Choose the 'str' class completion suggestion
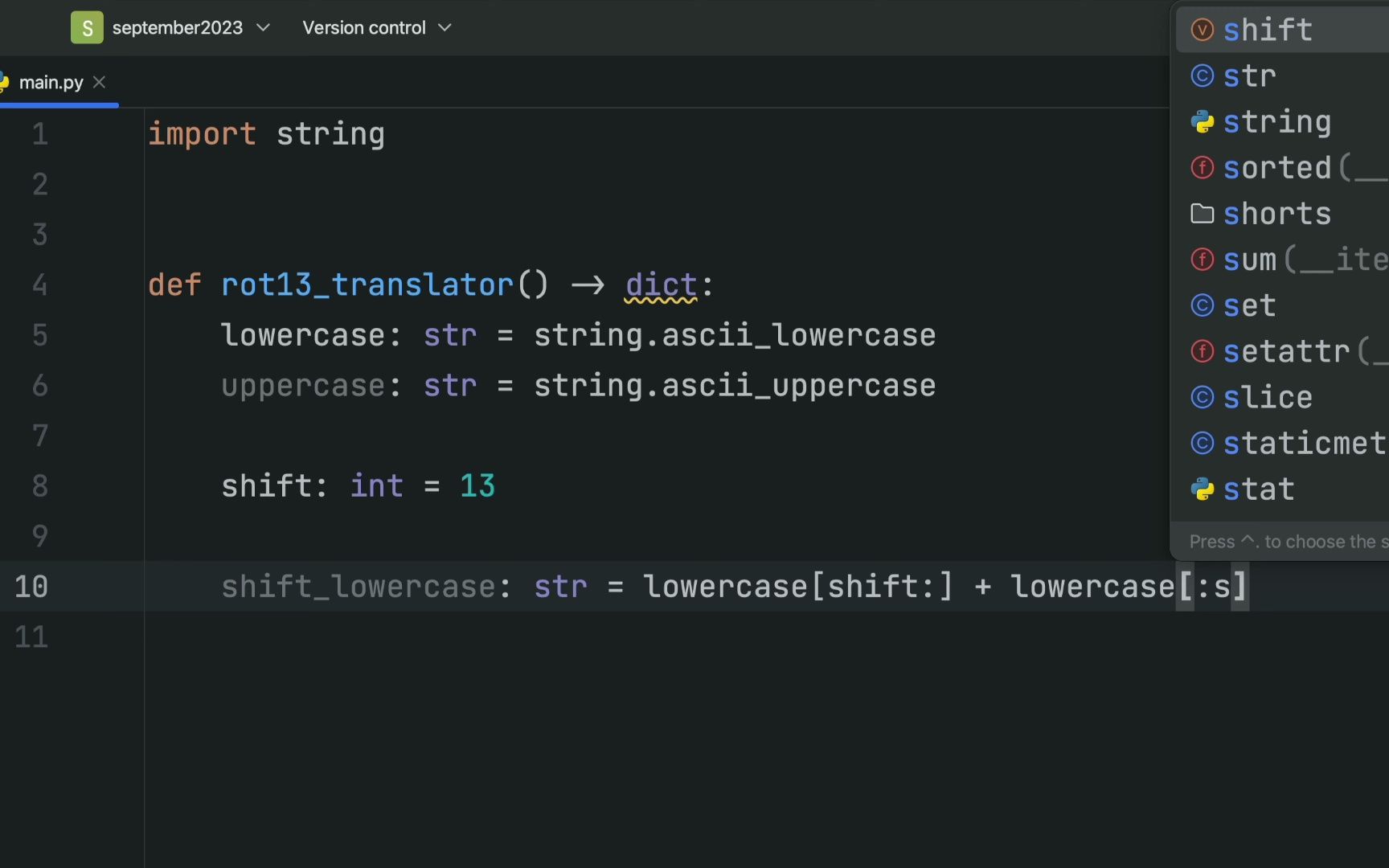This screenshot has width=1389, height=868. click(x=1282, y=76)
